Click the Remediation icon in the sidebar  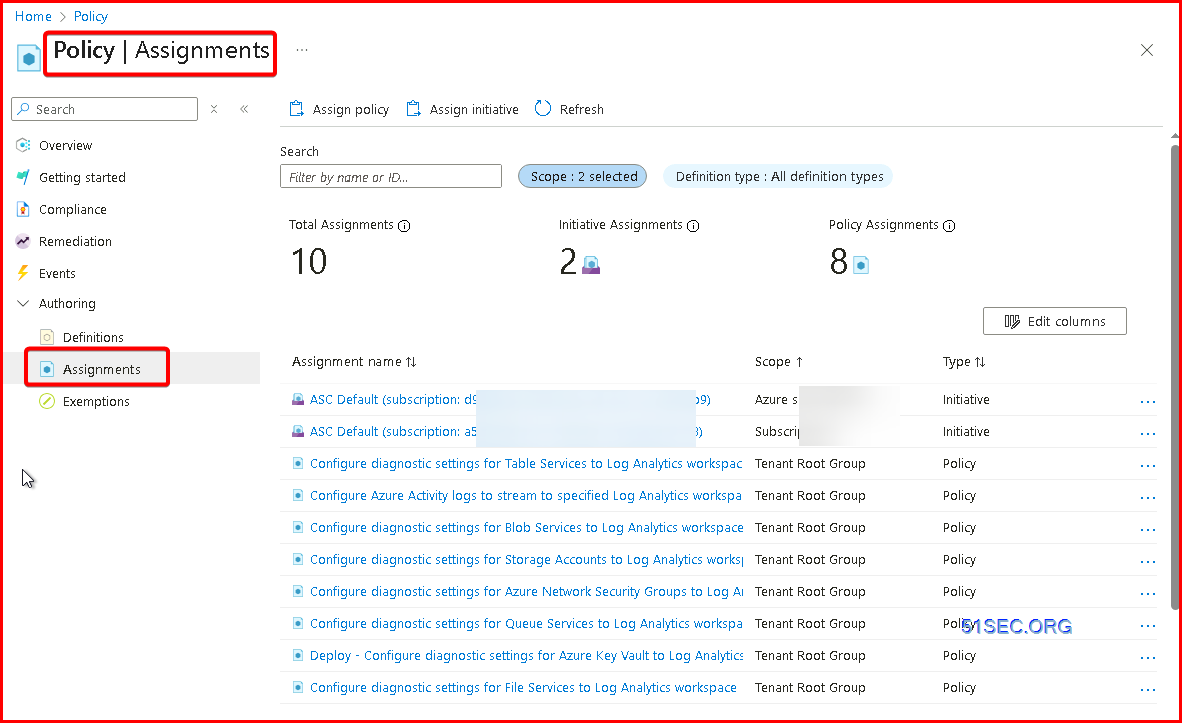tap(23, 241)
